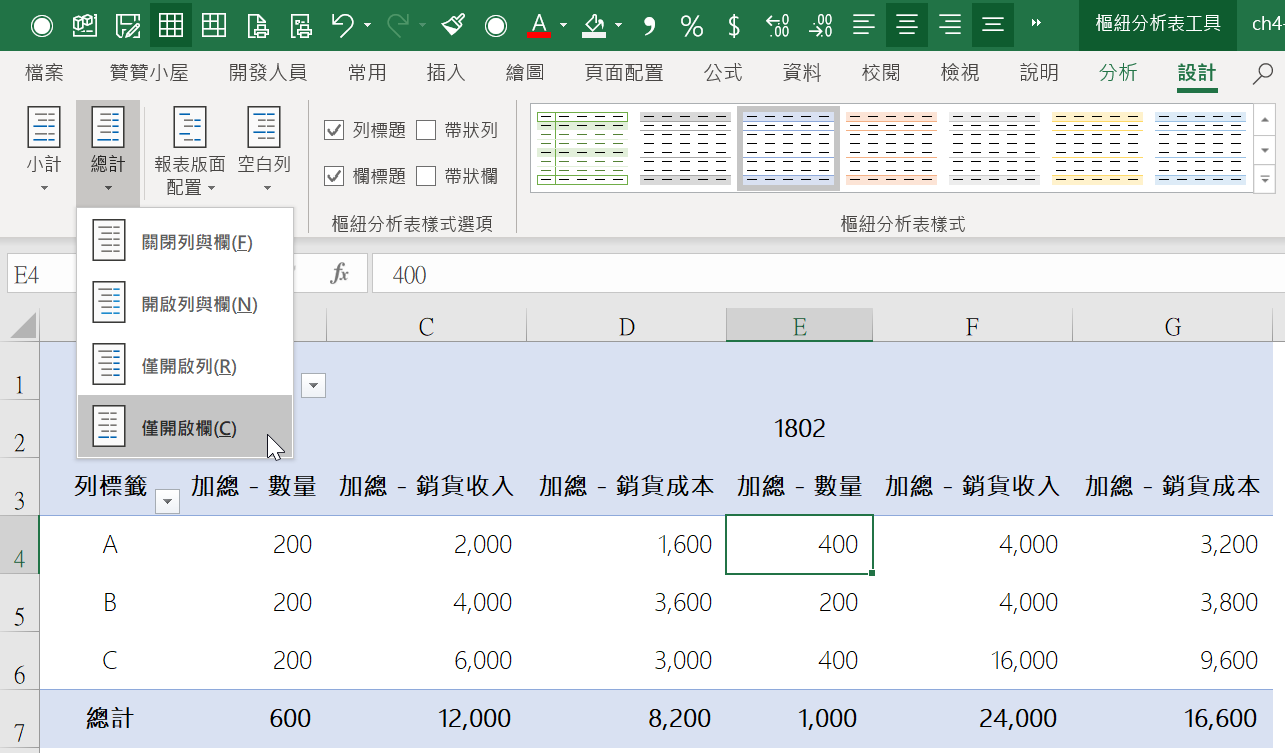Click the Undo arrow icon
1285x753 pixels.
[x=343, y=25]
